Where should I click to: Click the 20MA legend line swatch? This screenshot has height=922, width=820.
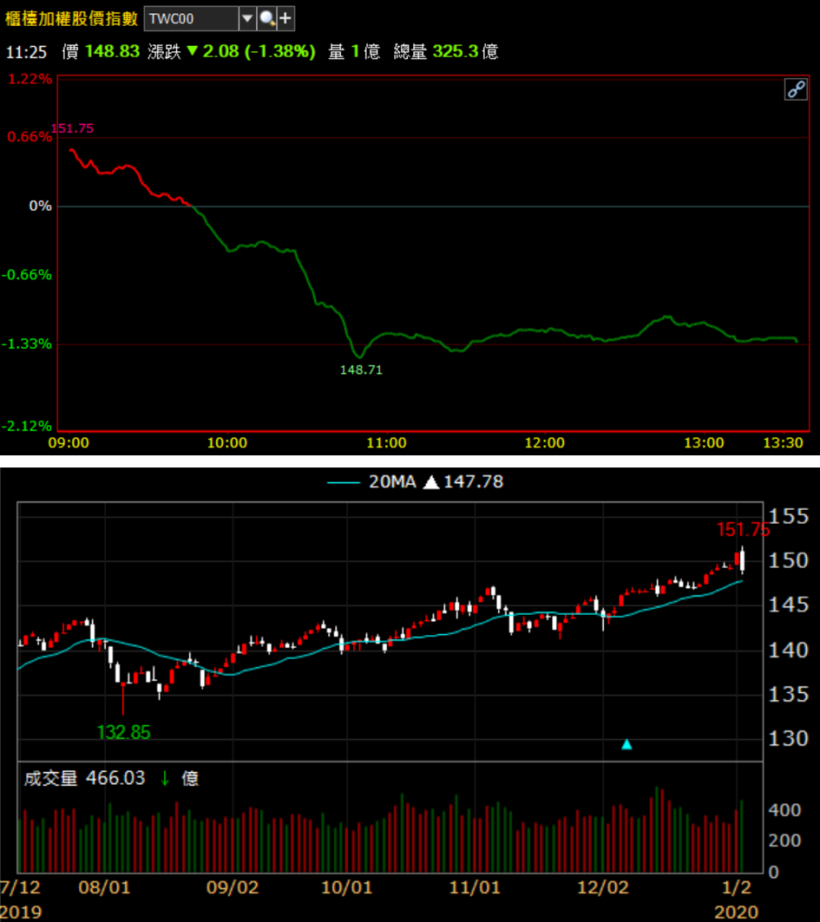(x=343, y=483)
